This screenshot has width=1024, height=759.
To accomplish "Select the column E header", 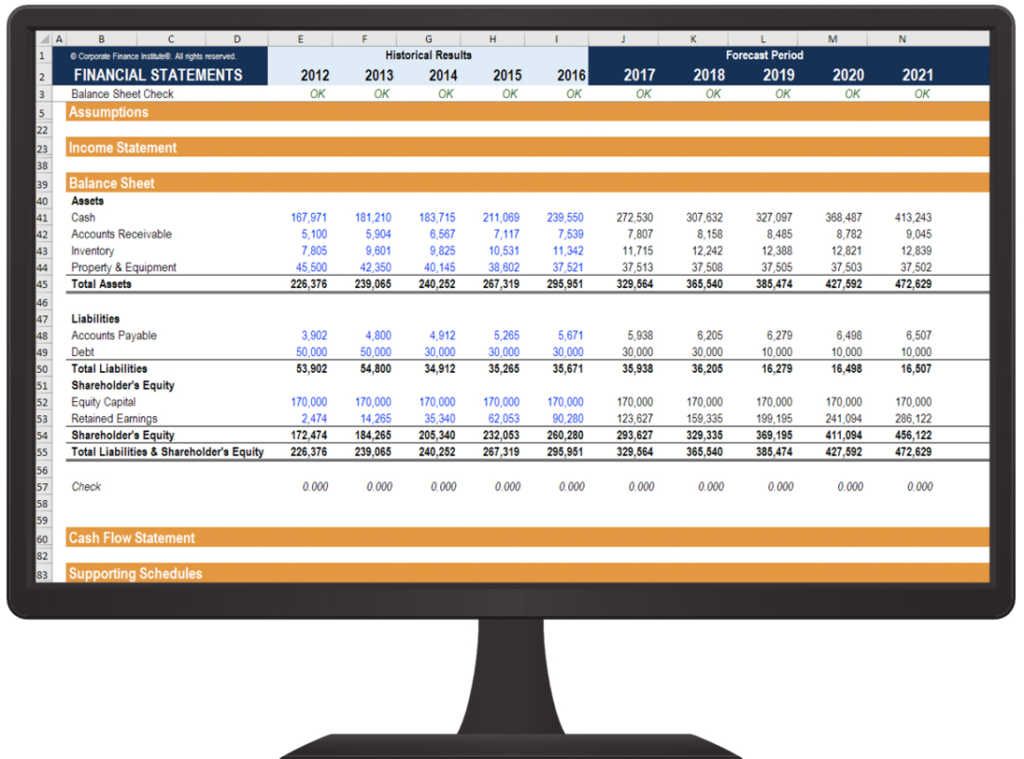I will (300, 39).
